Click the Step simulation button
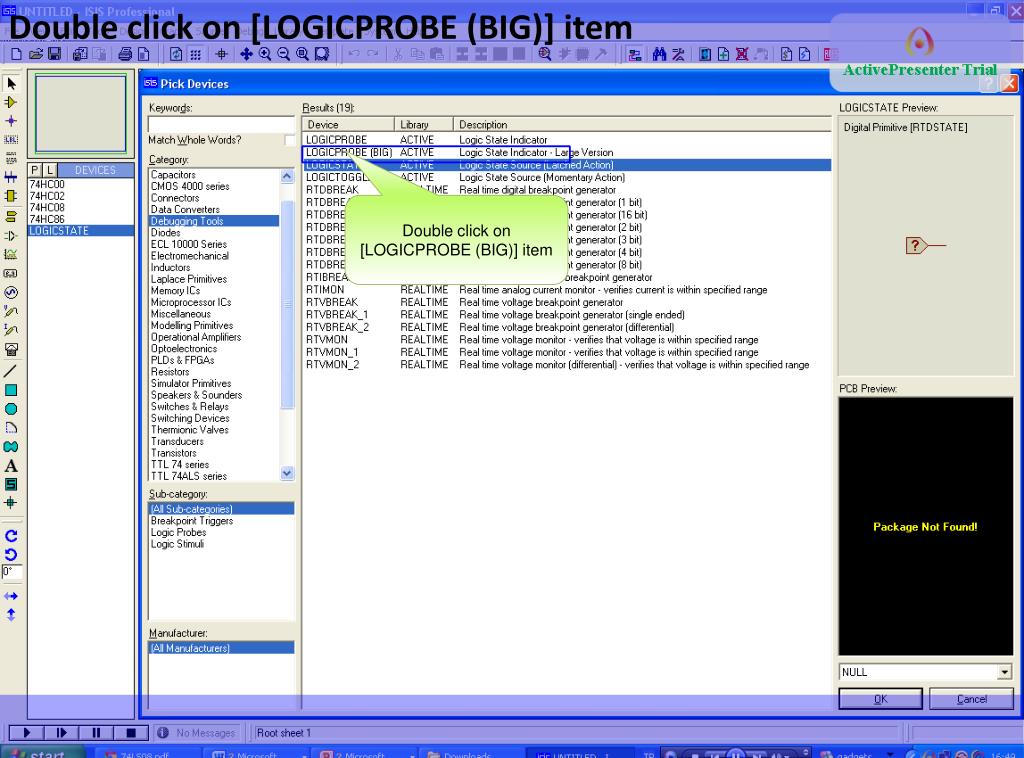 61,733
